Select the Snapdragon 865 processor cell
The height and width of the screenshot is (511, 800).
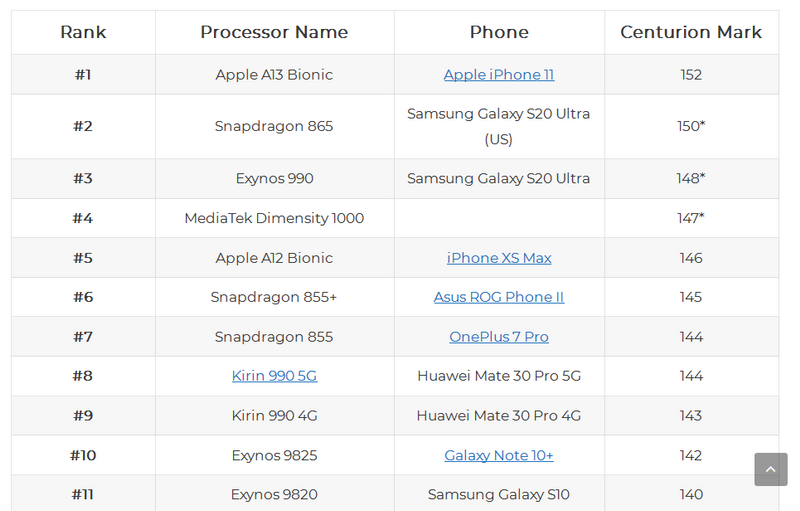(x=274, y=126)
